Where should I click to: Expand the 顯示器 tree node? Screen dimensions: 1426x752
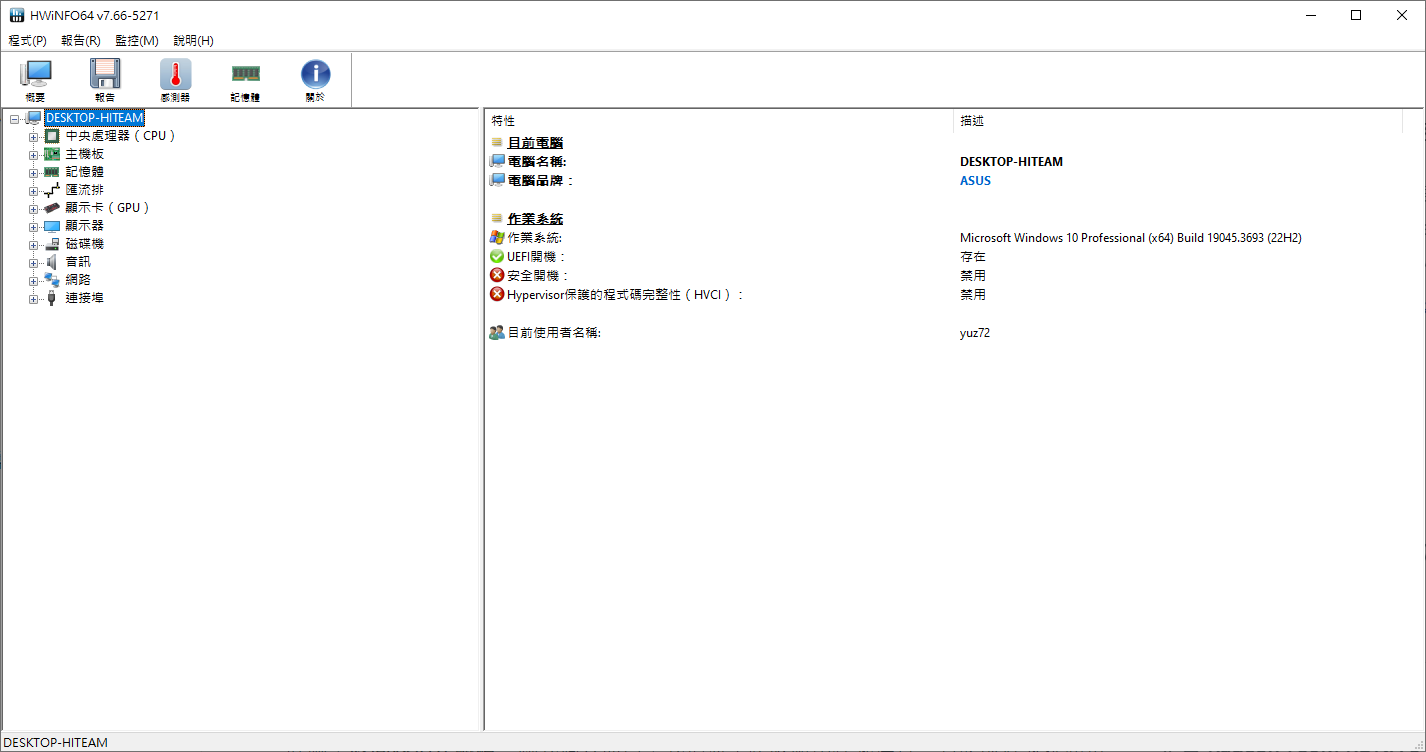34,227
